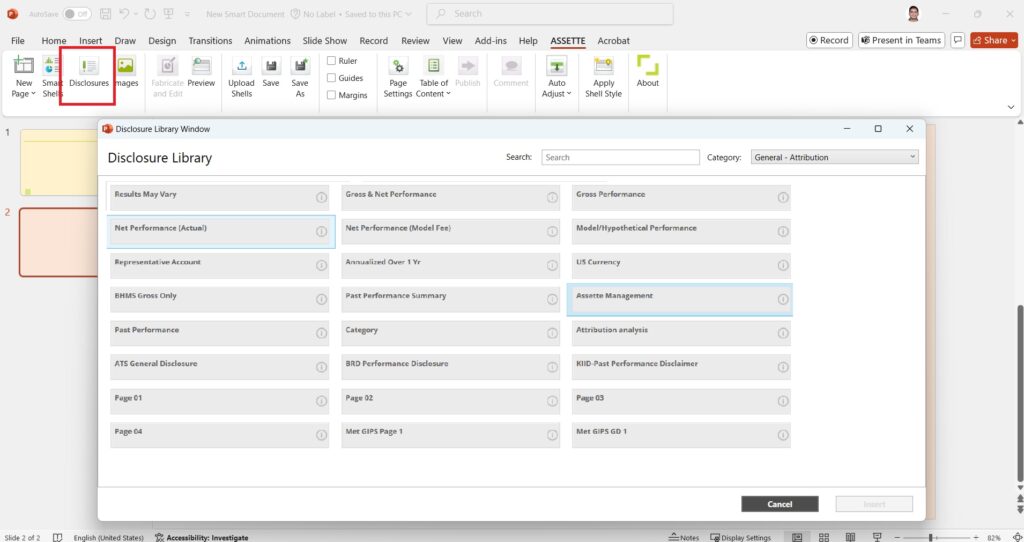Switch to the Add-ins tab

pyautogui.click(x=490, y=40)
